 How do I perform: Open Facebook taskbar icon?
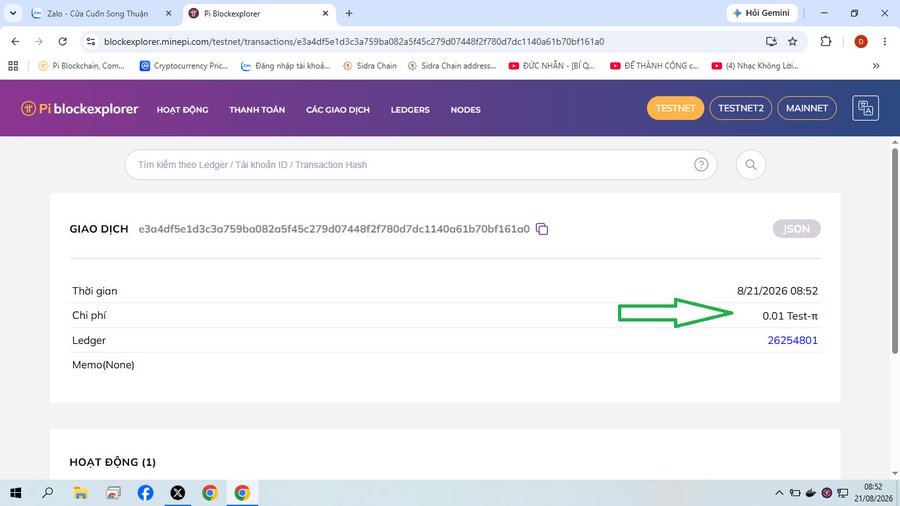point(145,493)
